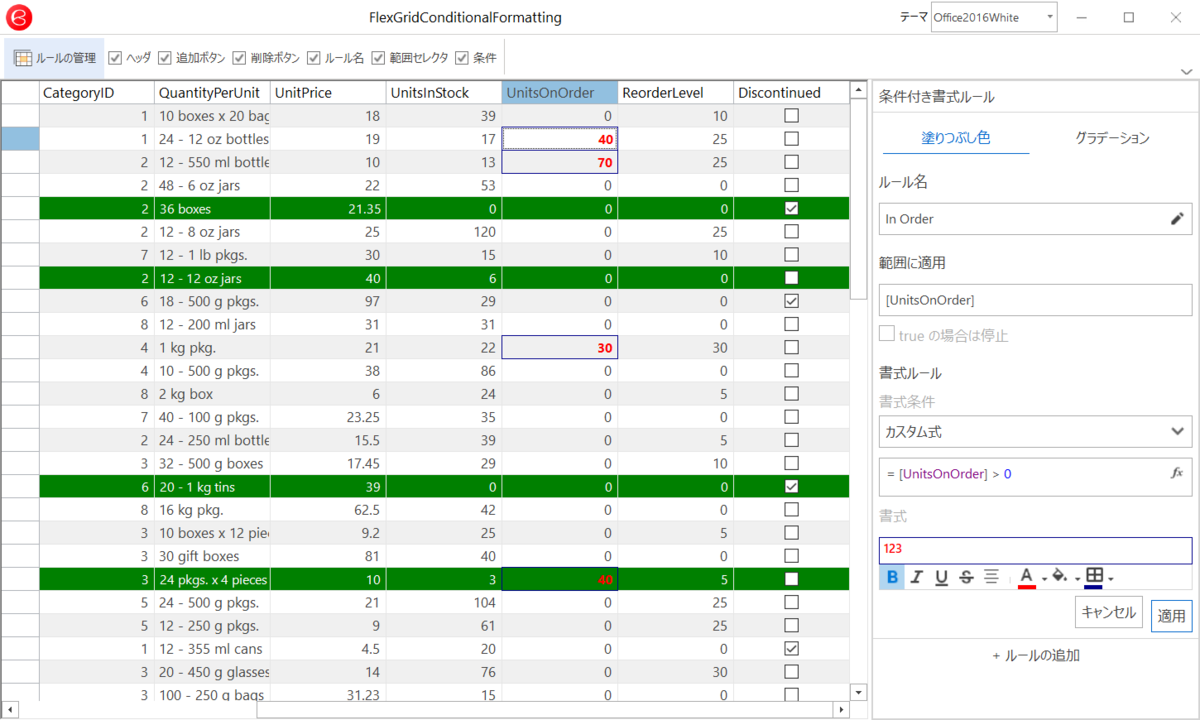Image resolution: width=1200 pixels, height=720 pixels.
Task: Click the red font color icon
Action: [1026, 577]
